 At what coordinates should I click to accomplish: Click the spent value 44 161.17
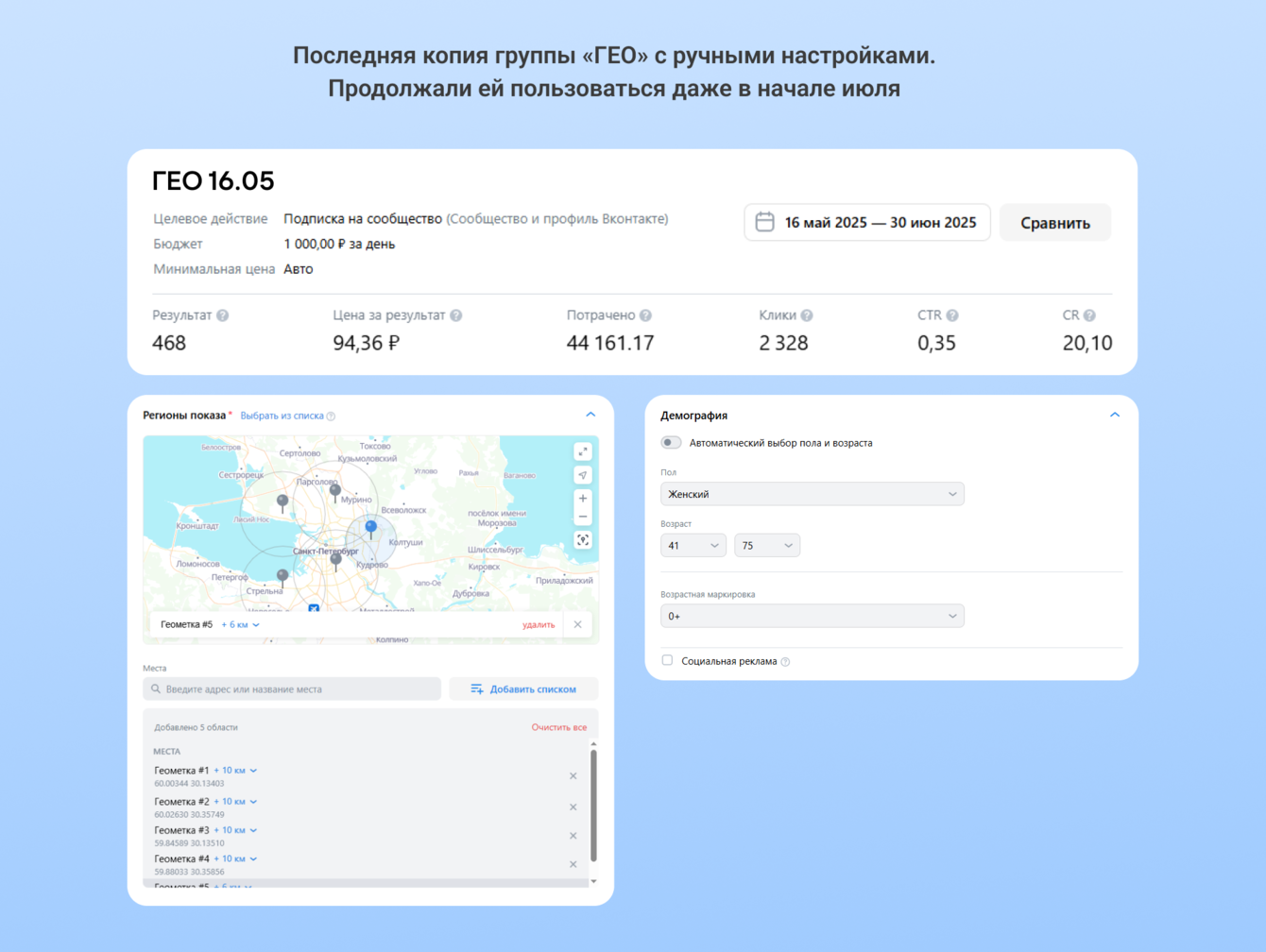tap(610, 343)
